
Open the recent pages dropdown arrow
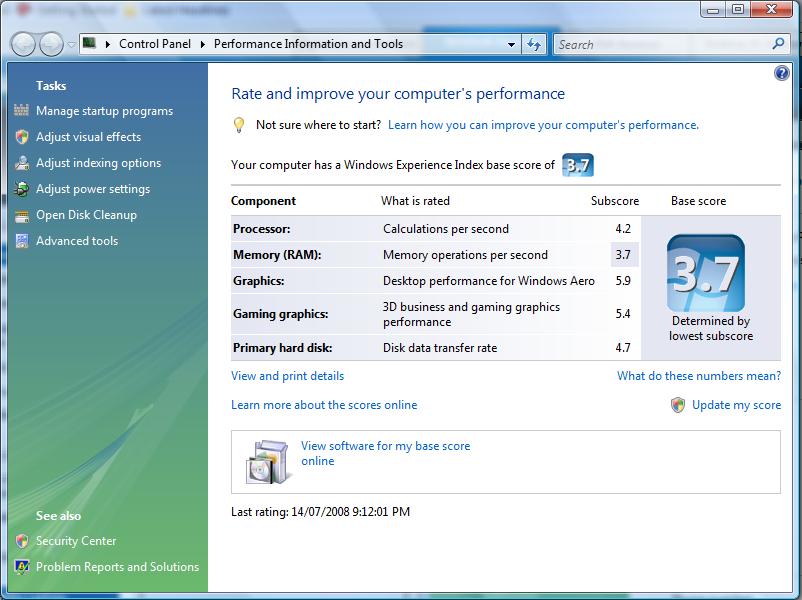(x=71, y=45)
